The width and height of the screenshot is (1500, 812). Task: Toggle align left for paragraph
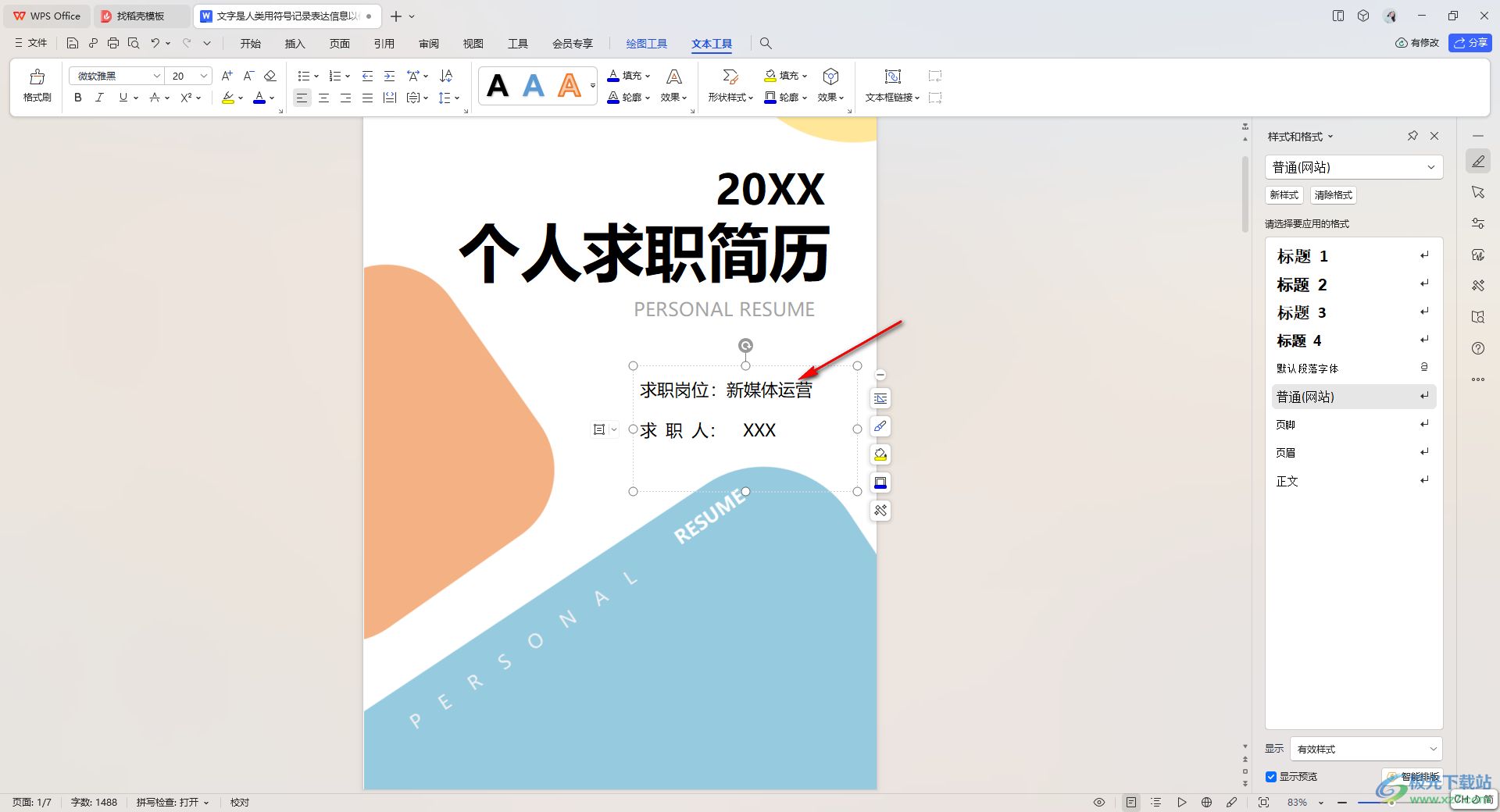coord(302,98)
